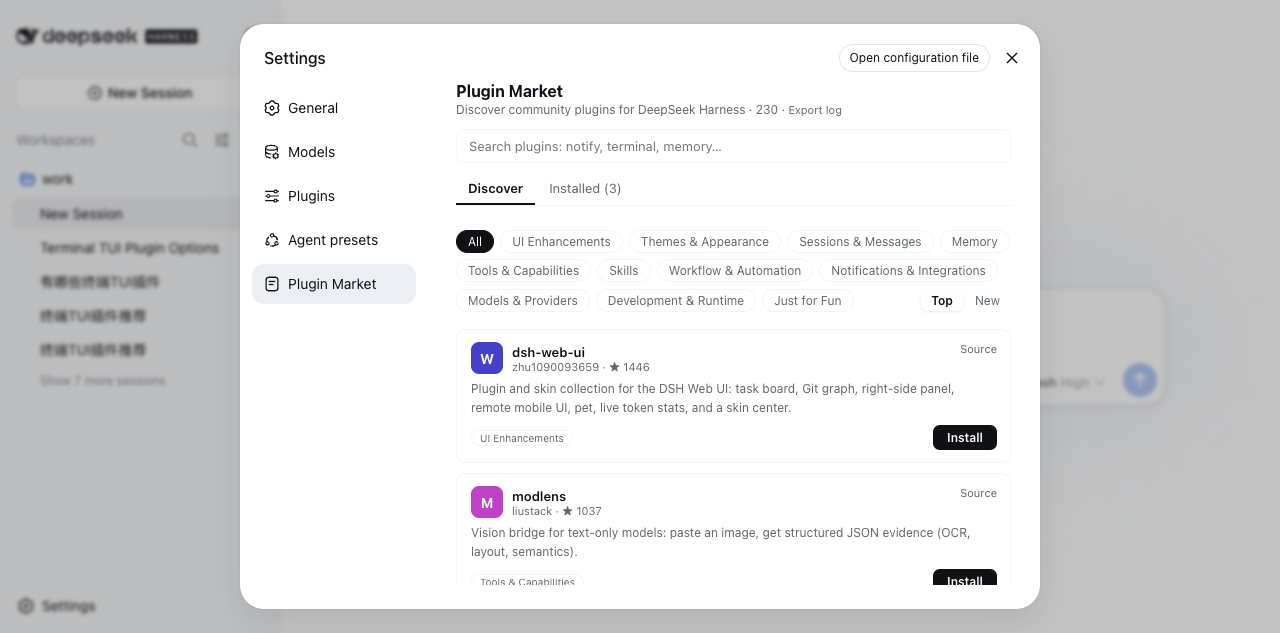Screen dimensions: 1280x633
Task: Install the dsh-web-ui plugin
Action: pos(965,438)
